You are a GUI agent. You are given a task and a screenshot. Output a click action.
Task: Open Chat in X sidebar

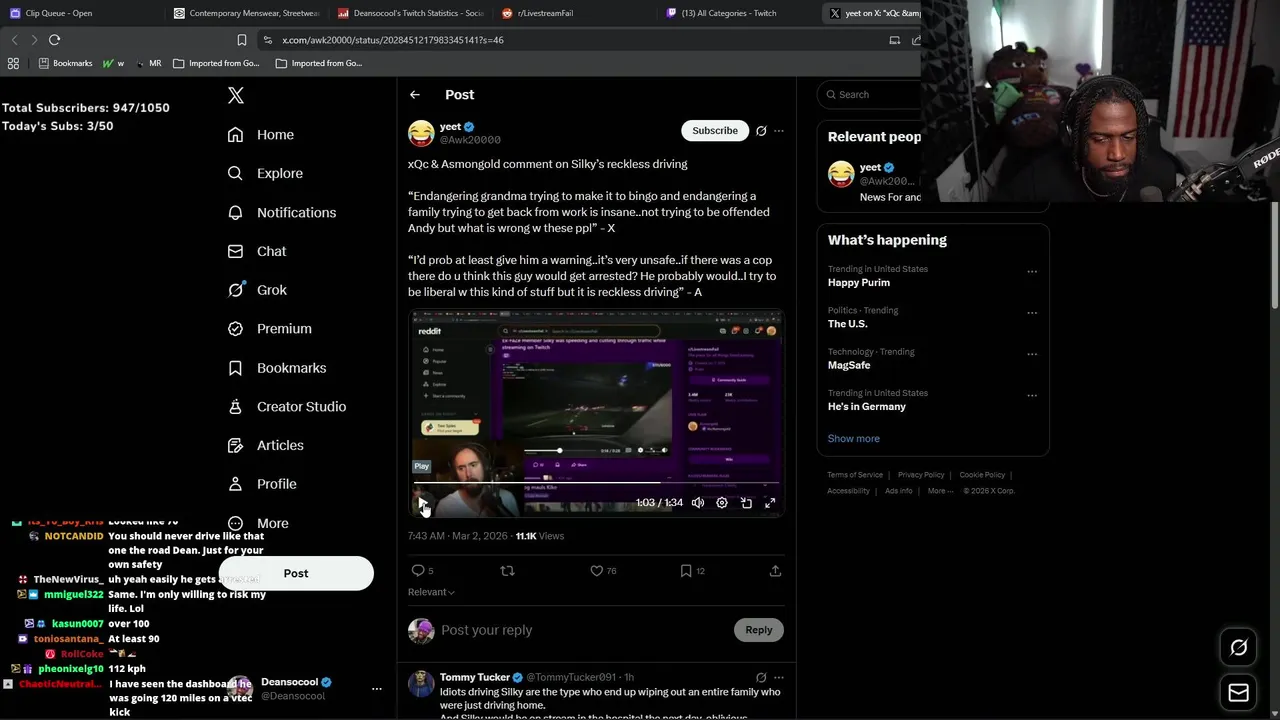[257, 251]
